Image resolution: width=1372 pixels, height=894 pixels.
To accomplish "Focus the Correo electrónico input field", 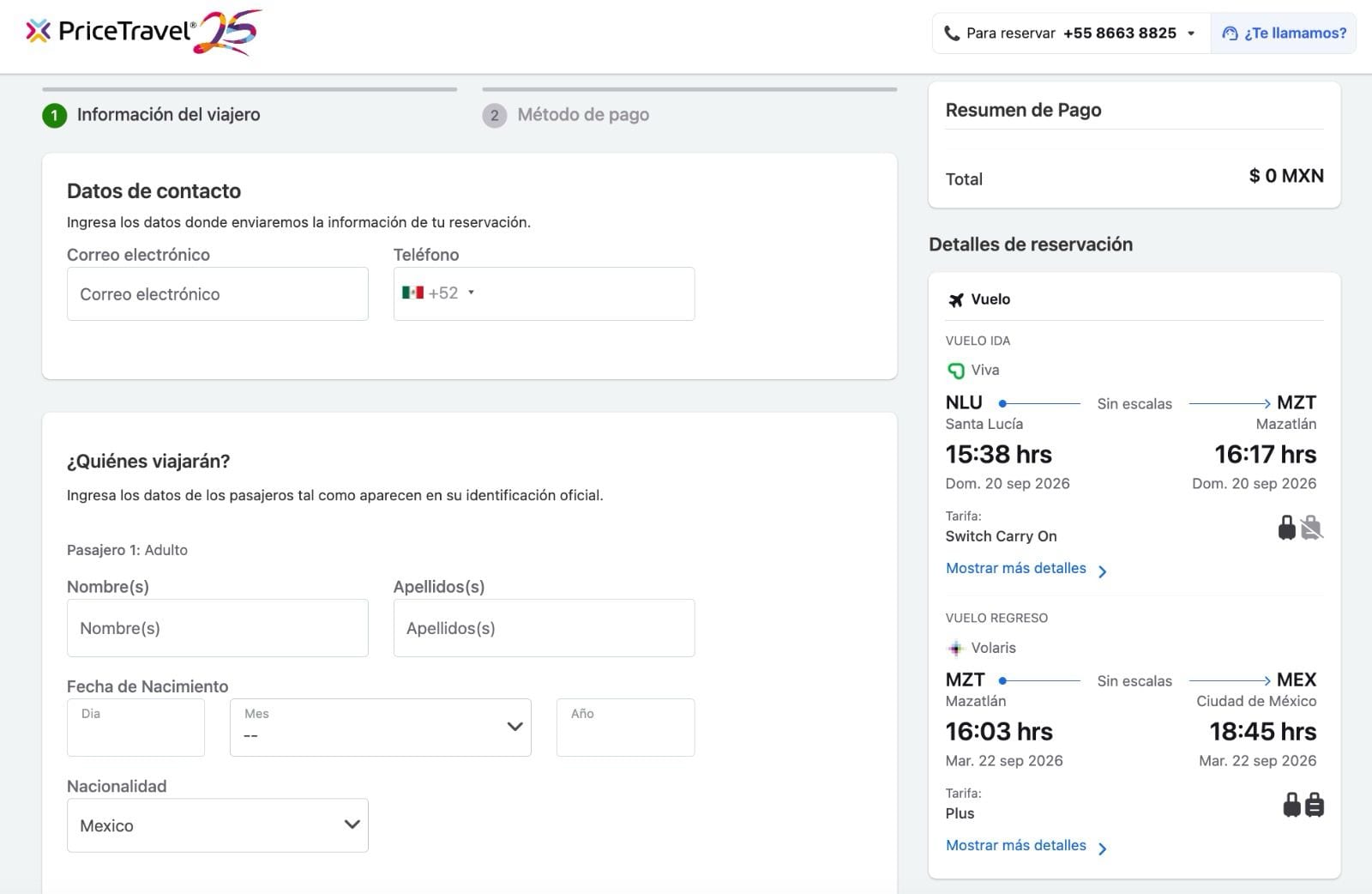I will point(218,294).
